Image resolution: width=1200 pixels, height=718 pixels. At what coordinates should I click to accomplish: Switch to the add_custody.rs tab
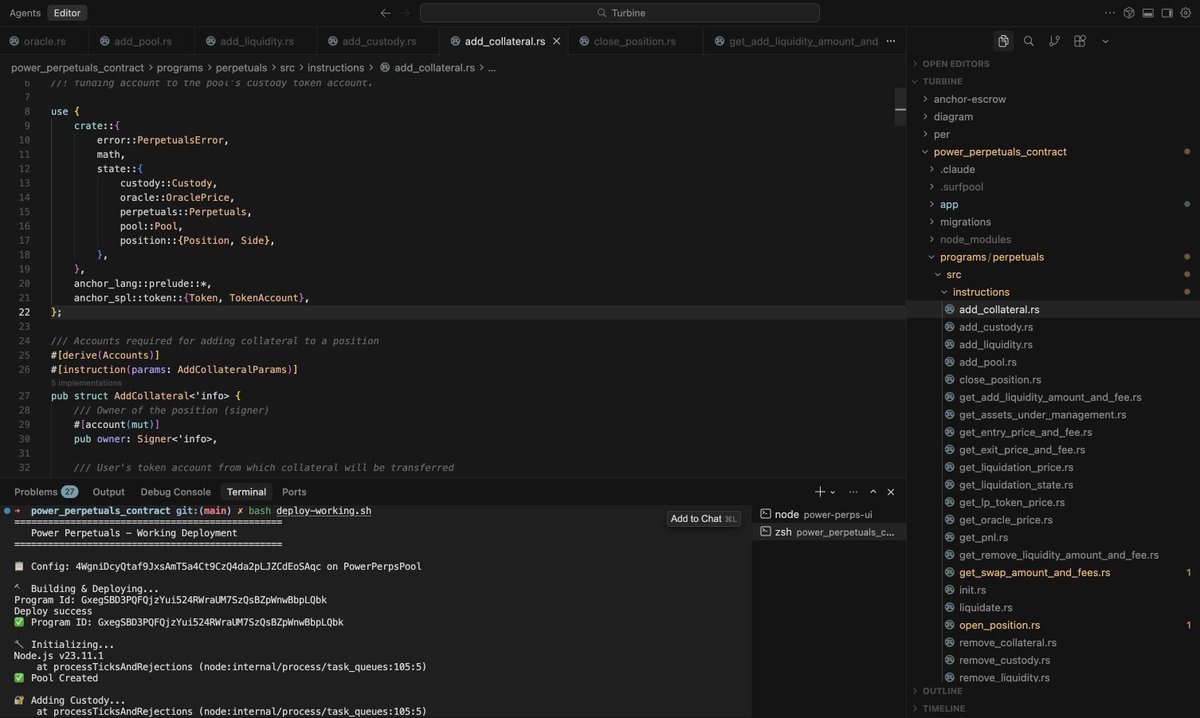tap(378, 41)
